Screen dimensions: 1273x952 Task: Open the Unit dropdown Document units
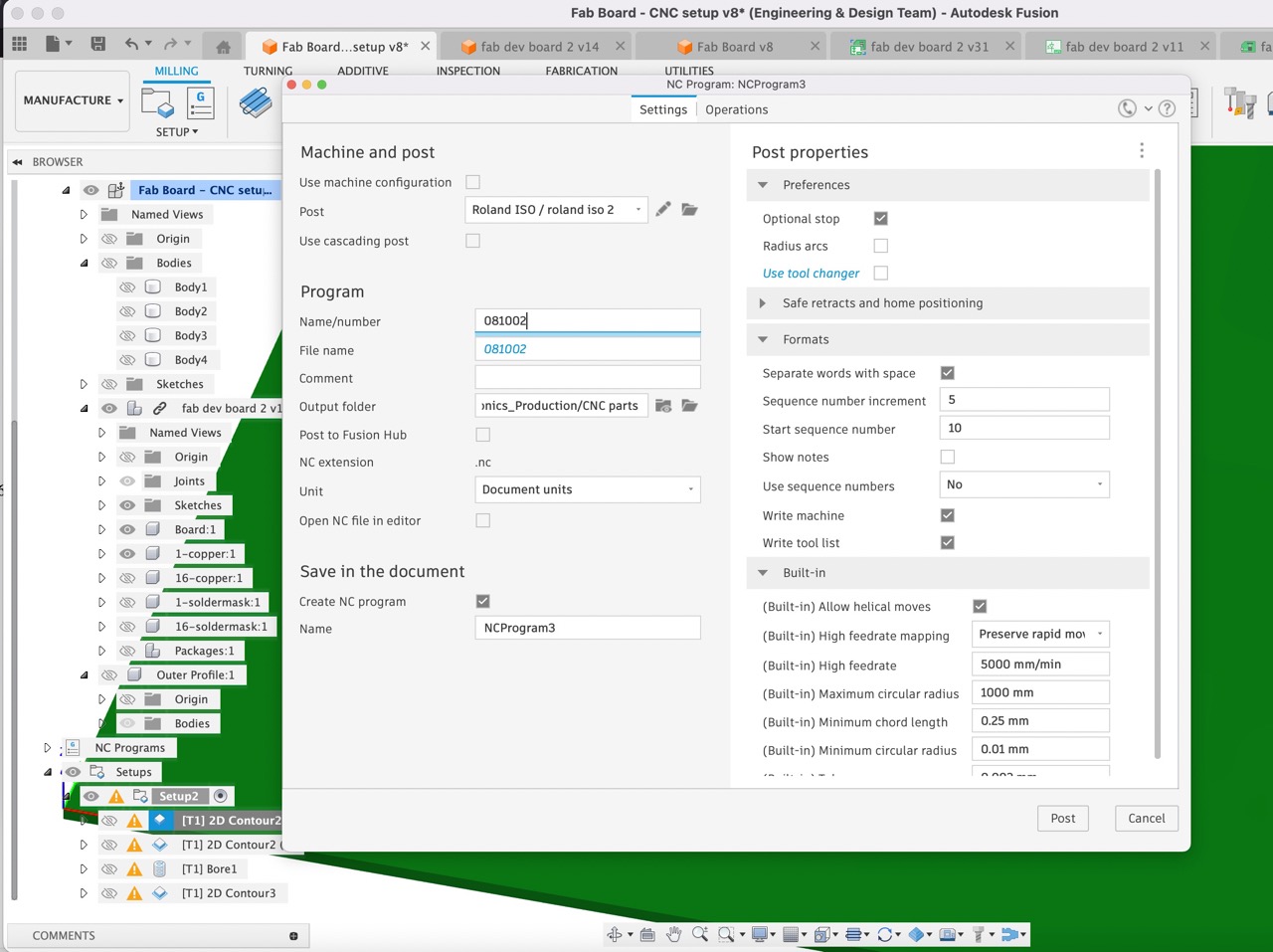(x=588, y=489)
